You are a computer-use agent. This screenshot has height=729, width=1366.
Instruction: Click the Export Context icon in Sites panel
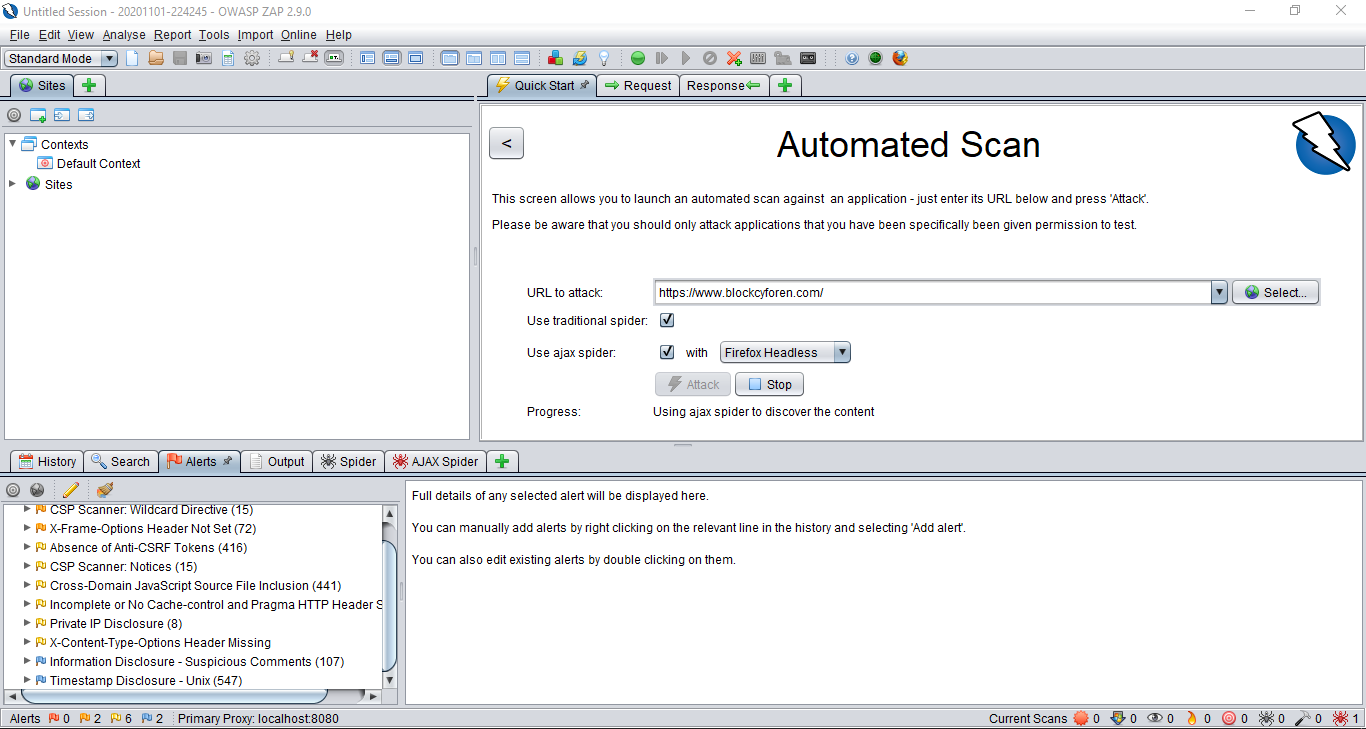point(86,115)
